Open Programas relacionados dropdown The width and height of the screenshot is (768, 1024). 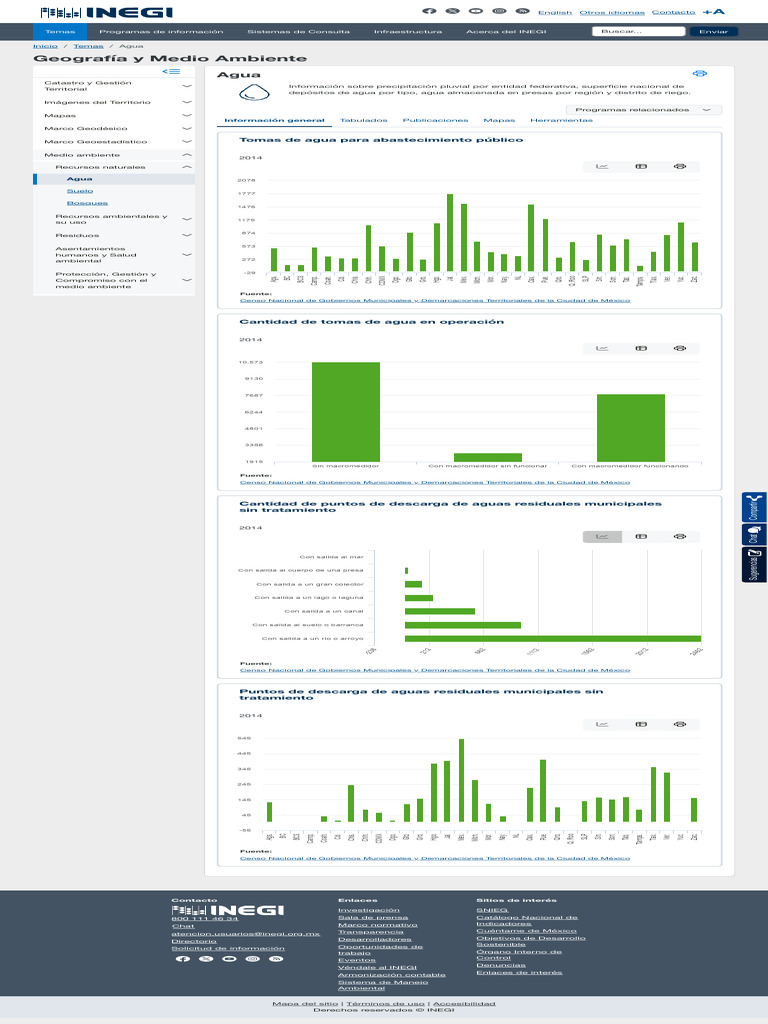click(x=643, y=110)
